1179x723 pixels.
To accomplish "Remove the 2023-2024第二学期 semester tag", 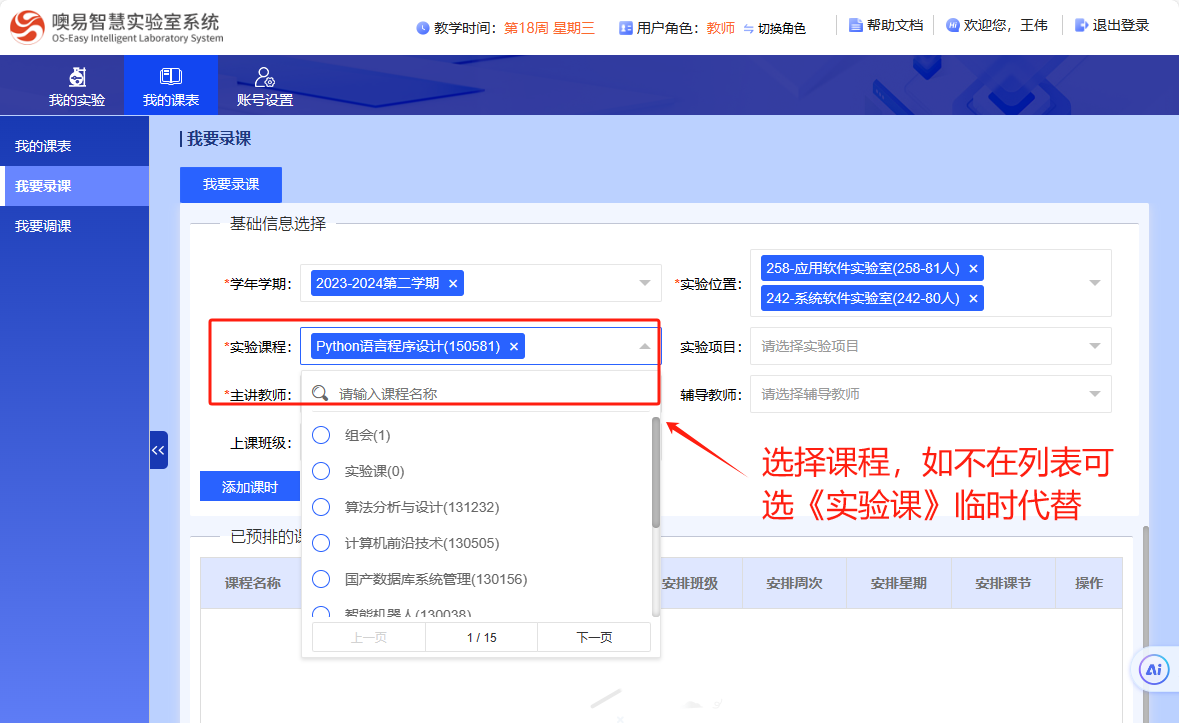I will pos(453,283).
